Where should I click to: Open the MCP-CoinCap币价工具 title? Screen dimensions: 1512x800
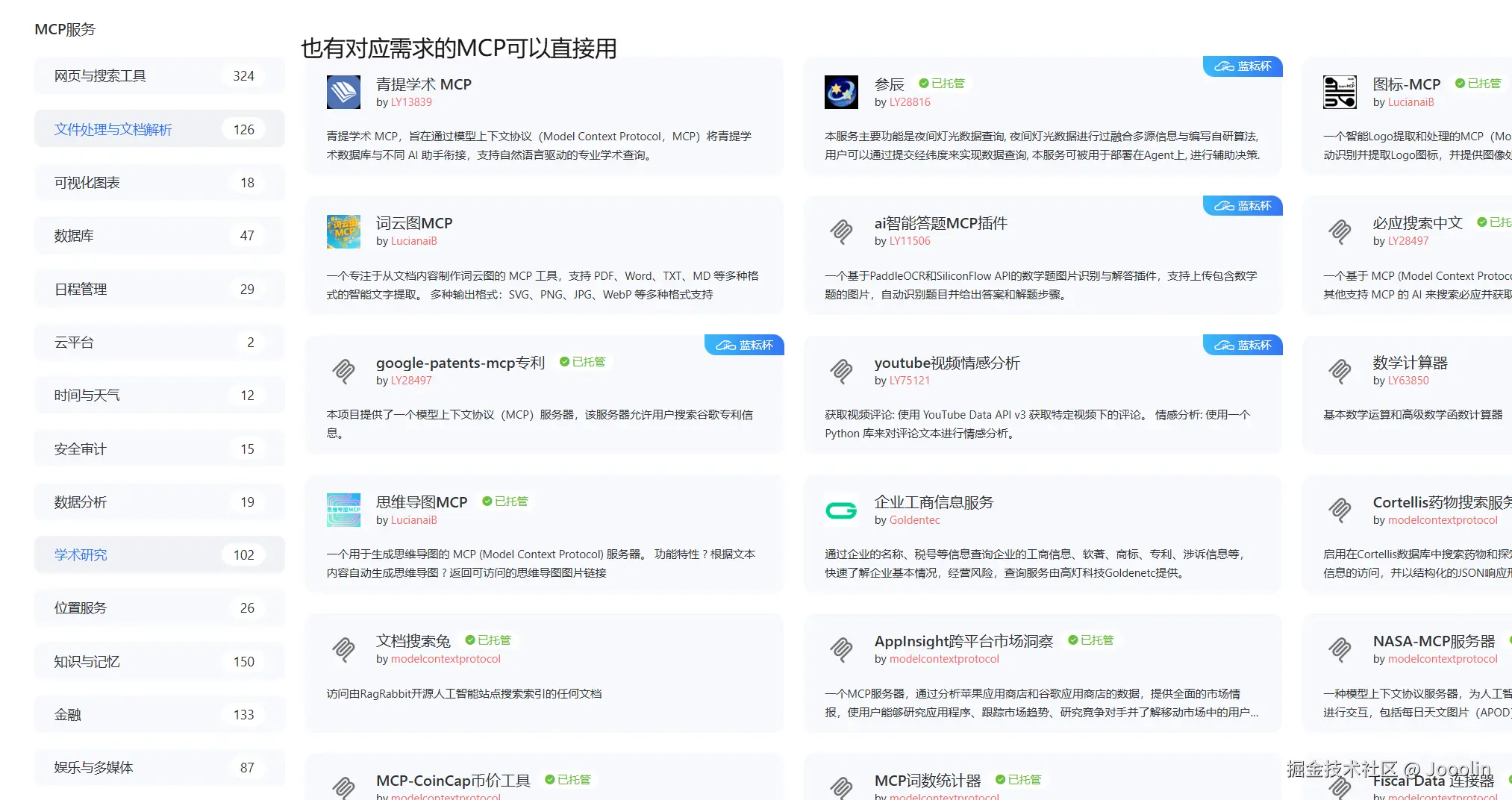453,781
